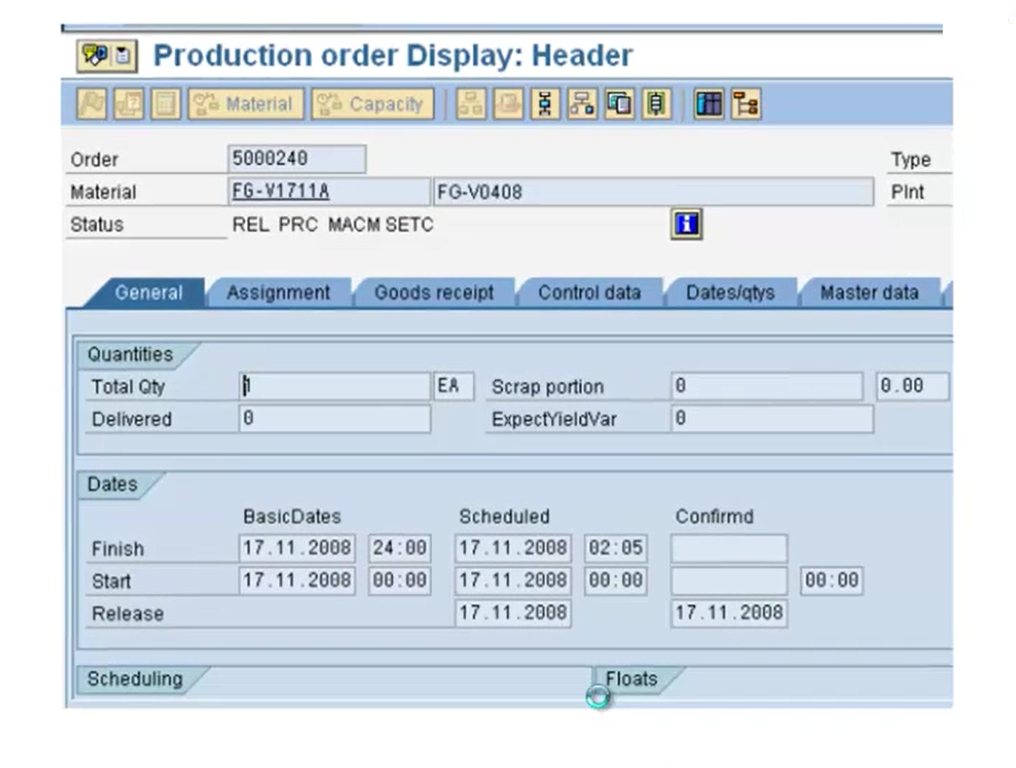Click the empty confirmed start date field
1016x768 pixels.
(730, 581)
